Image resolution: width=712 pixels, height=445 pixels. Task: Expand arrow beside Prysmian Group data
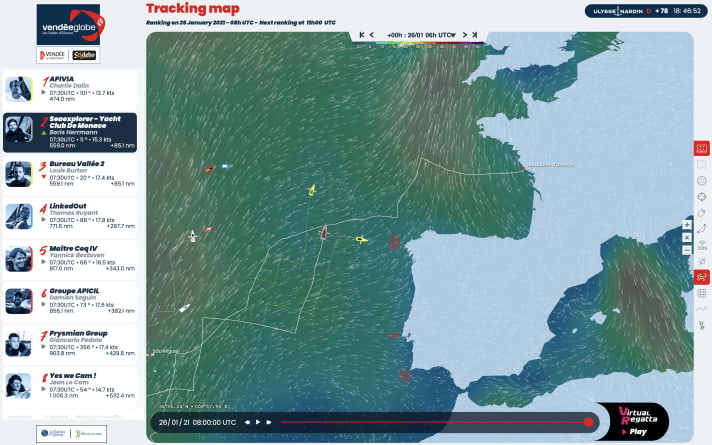coord(44,346)
